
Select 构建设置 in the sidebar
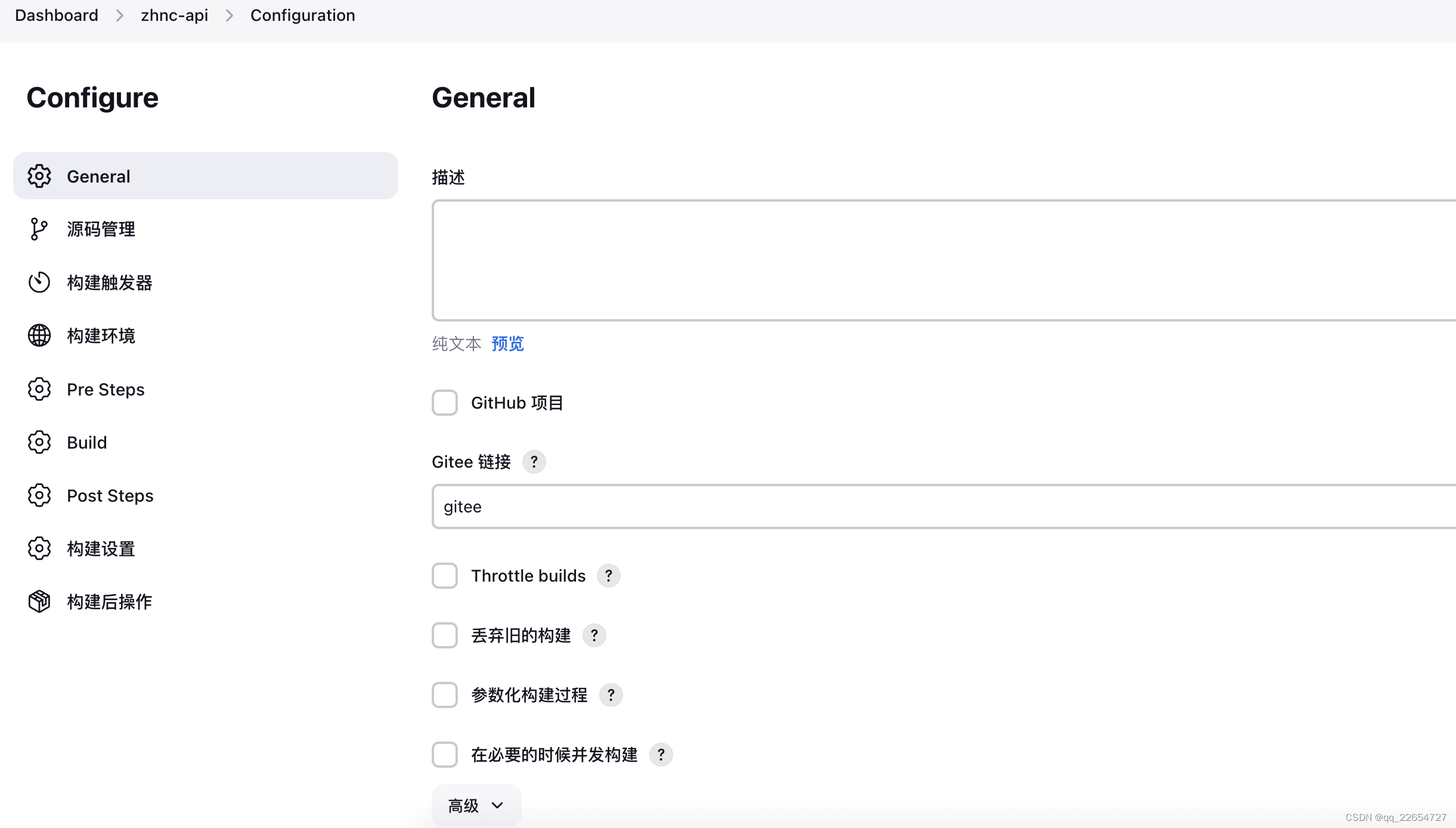101,549
